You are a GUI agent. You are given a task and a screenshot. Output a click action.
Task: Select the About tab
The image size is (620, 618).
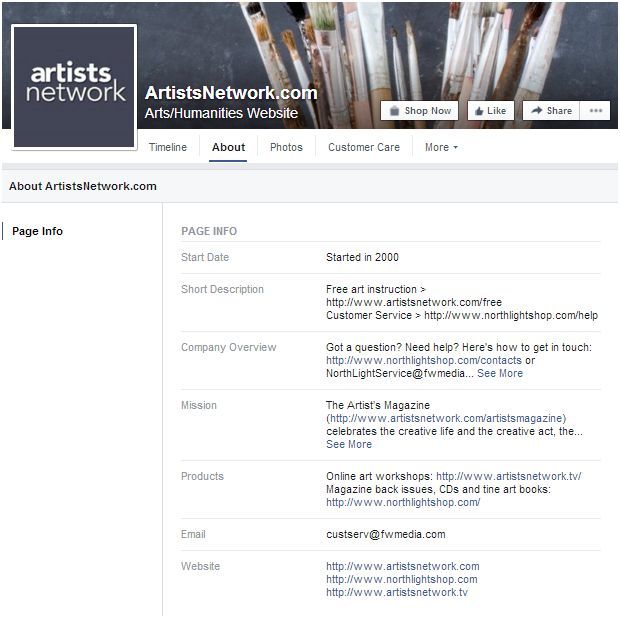tap(228, 147)
